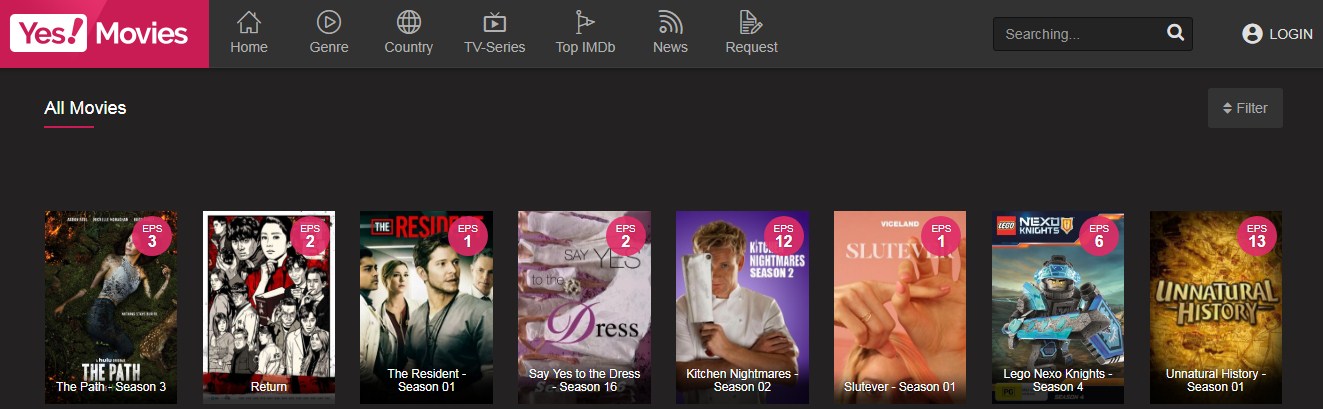Click 'Unnatural History - Season 01' title text

click(x=1216, y=380)
